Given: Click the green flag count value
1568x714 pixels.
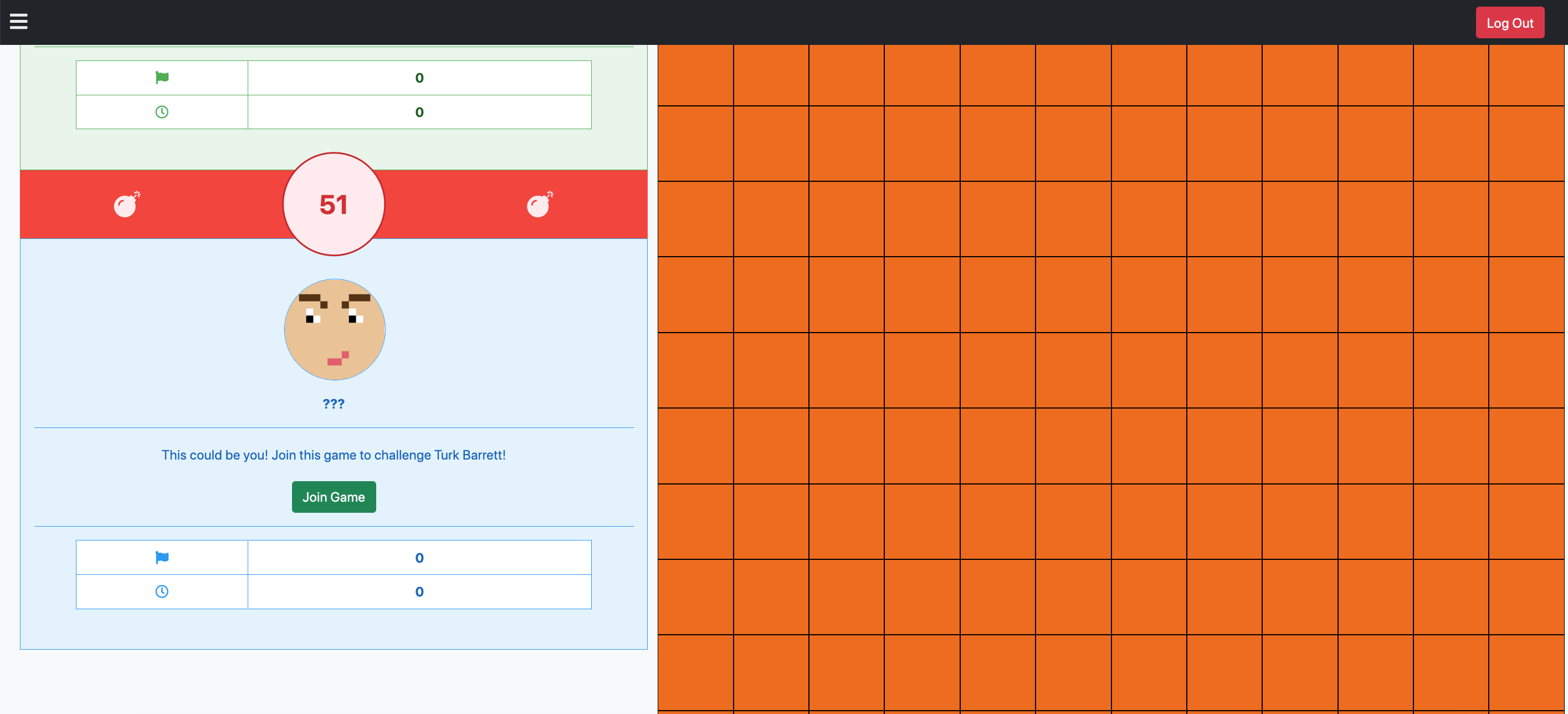Looking at the screenshot, I should click(419, 78).
